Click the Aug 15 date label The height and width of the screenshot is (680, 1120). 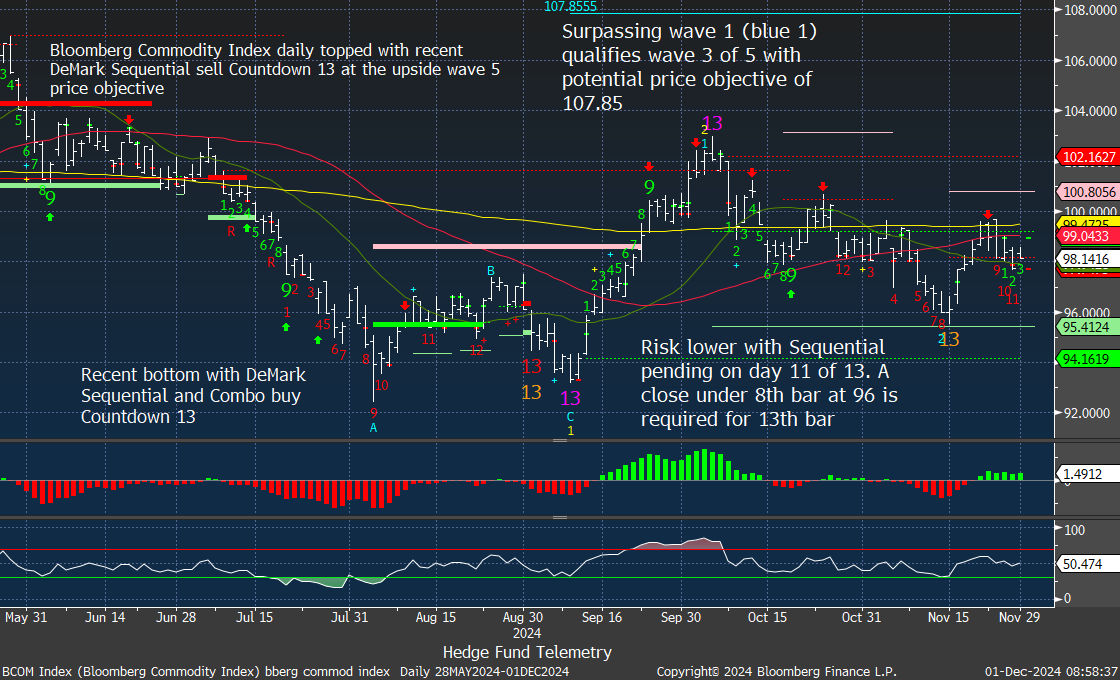point(435,616)
